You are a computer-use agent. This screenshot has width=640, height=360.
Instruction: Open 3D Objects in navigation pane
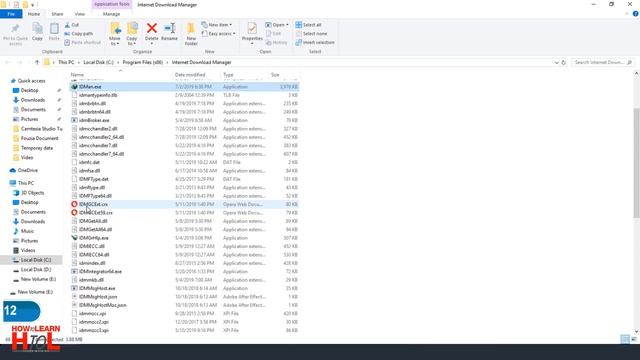click(32, 193)
